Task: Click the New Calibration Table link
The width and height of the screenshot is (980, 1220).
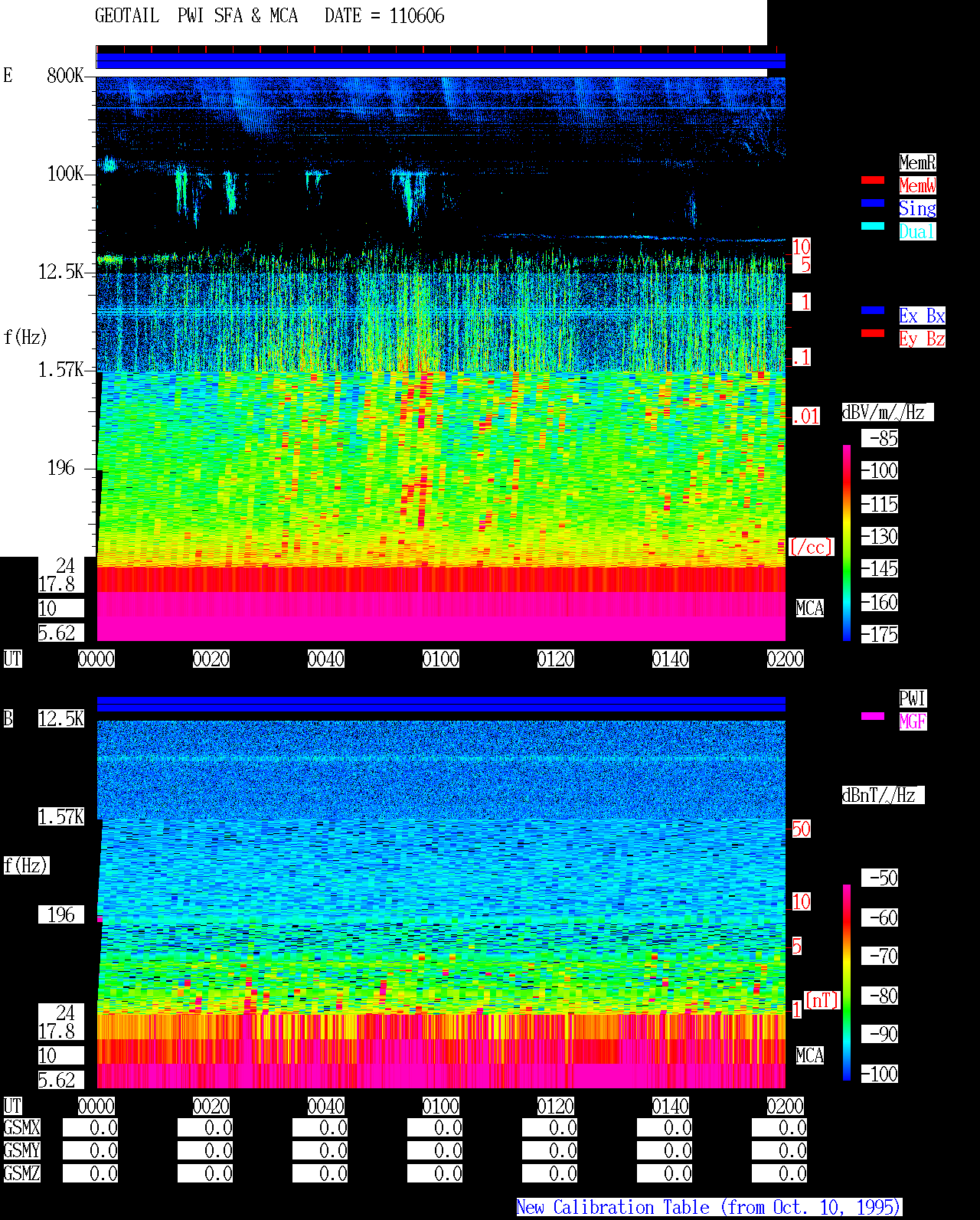Action: click(709, 1207)
